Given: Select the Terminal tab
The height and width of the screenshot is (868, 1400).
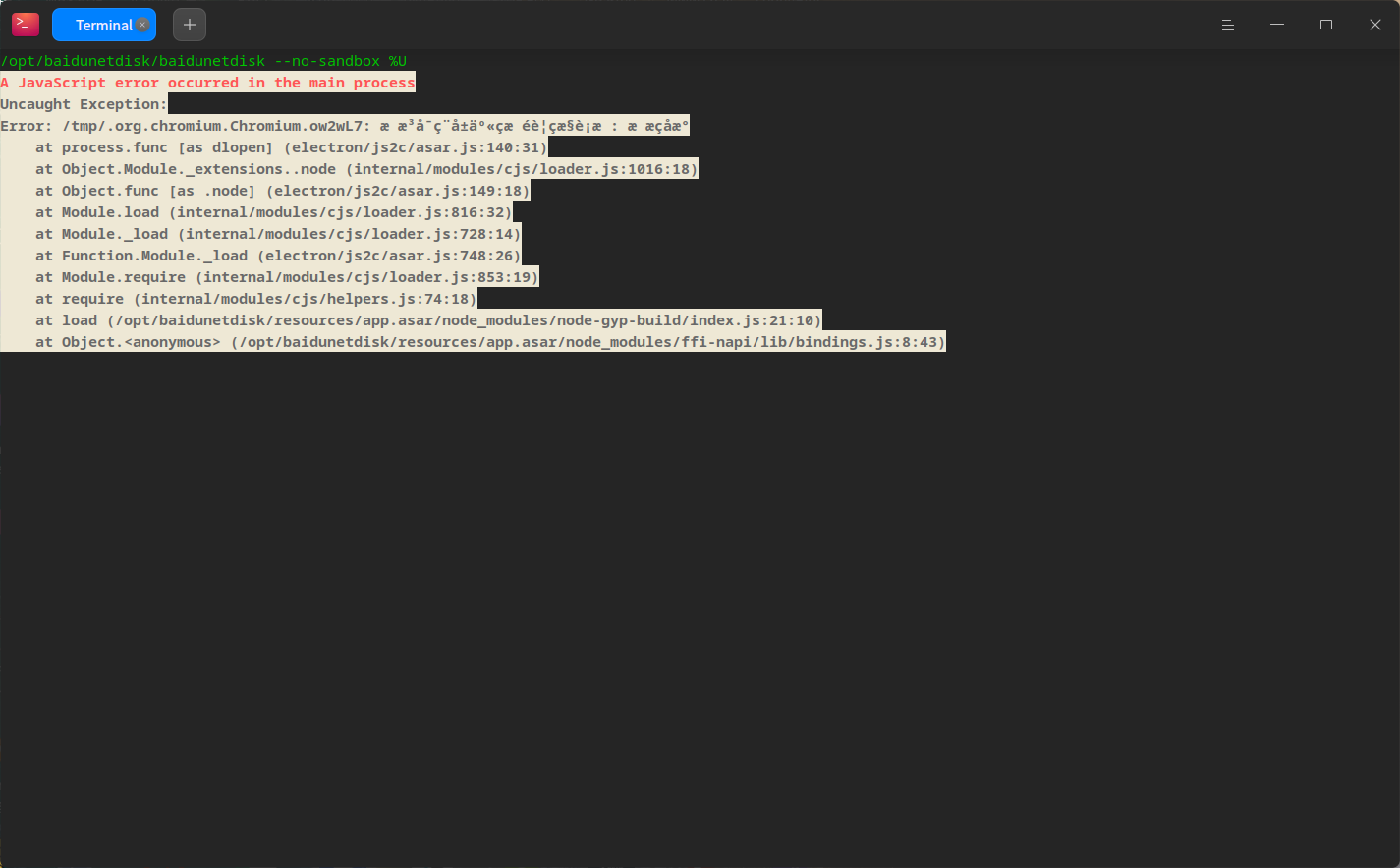Looking at the screenshot, I should pos(103,25).
